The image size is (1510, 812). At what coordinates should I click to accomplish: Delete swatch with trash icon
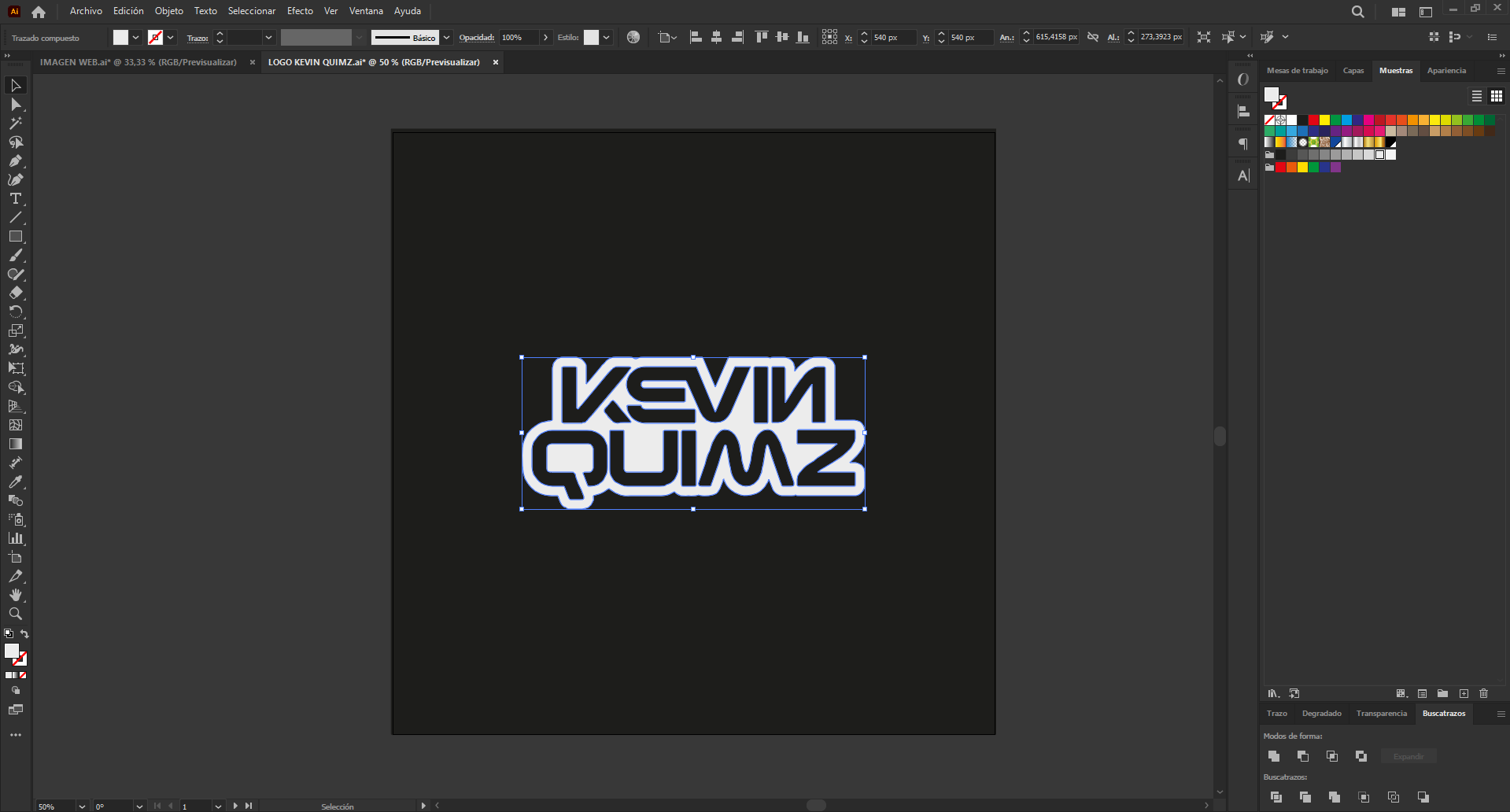pyautogui.click(x=1484, y=693)
